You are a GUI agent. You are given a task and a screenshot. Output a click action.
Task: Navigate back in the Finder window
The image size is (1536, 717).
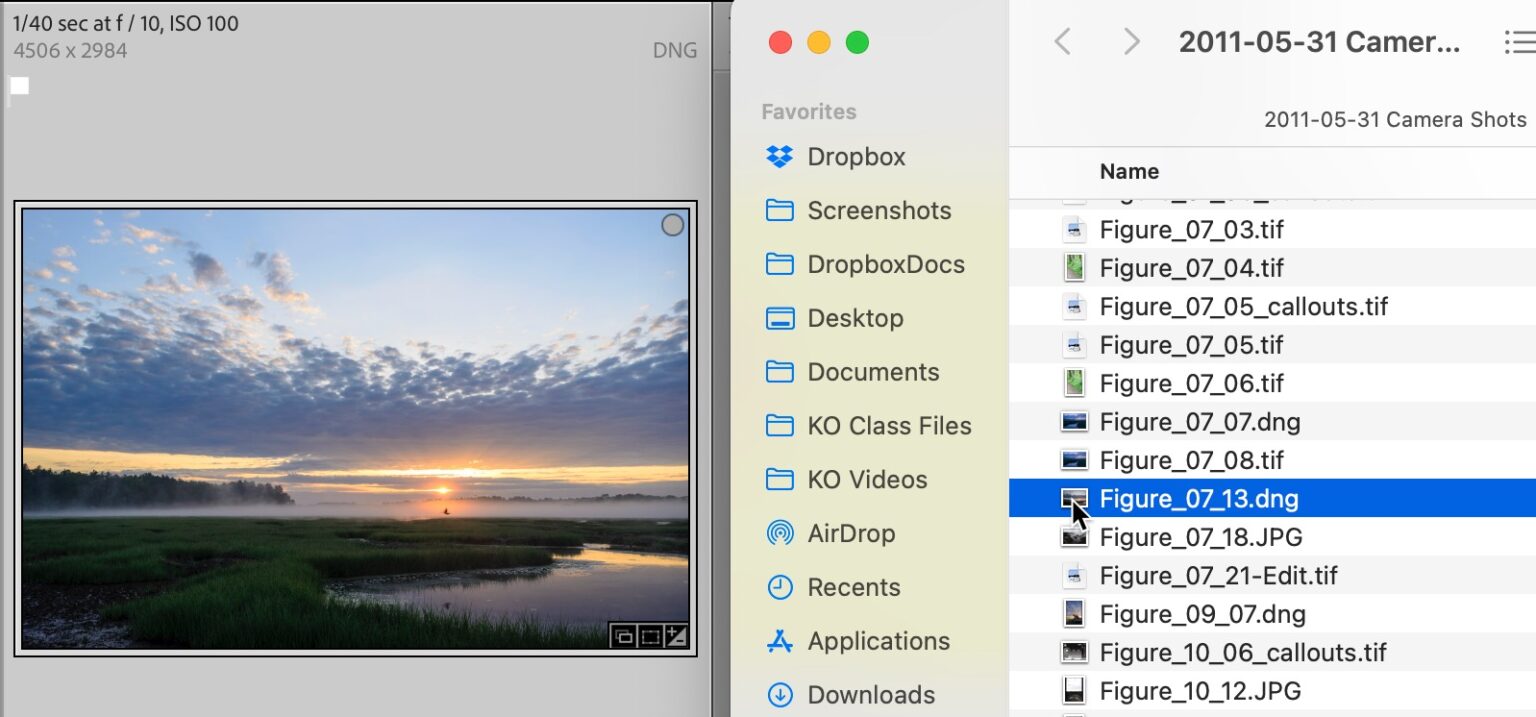(1063, 42)
